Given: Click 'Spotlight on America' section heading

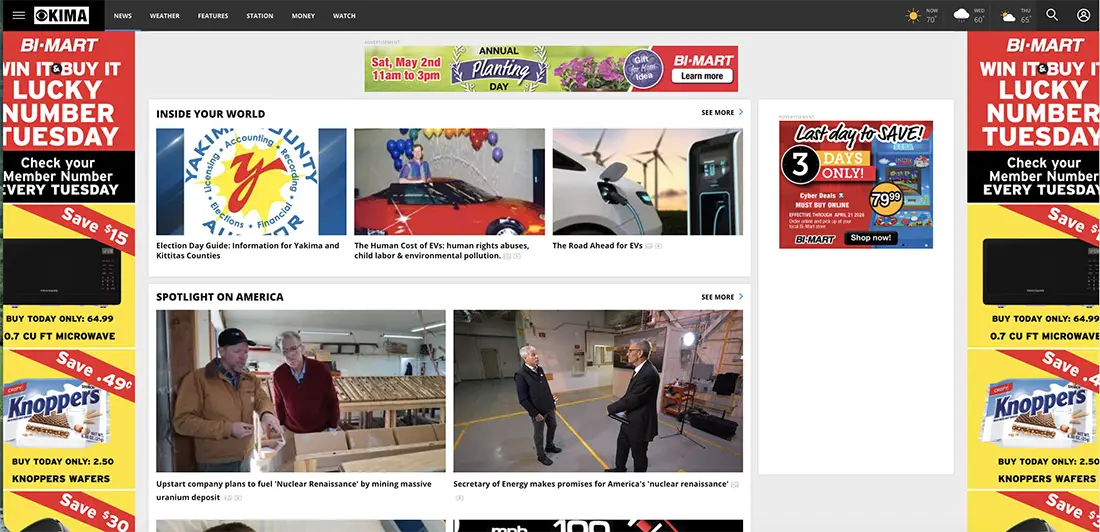Looking at the screenshot, I should pyautogui.click(x=220, y=297).
